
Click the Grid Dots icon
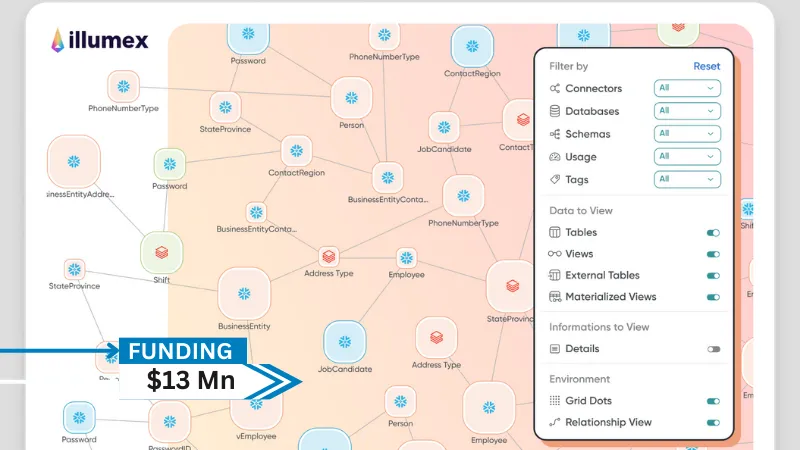(555, 400)
